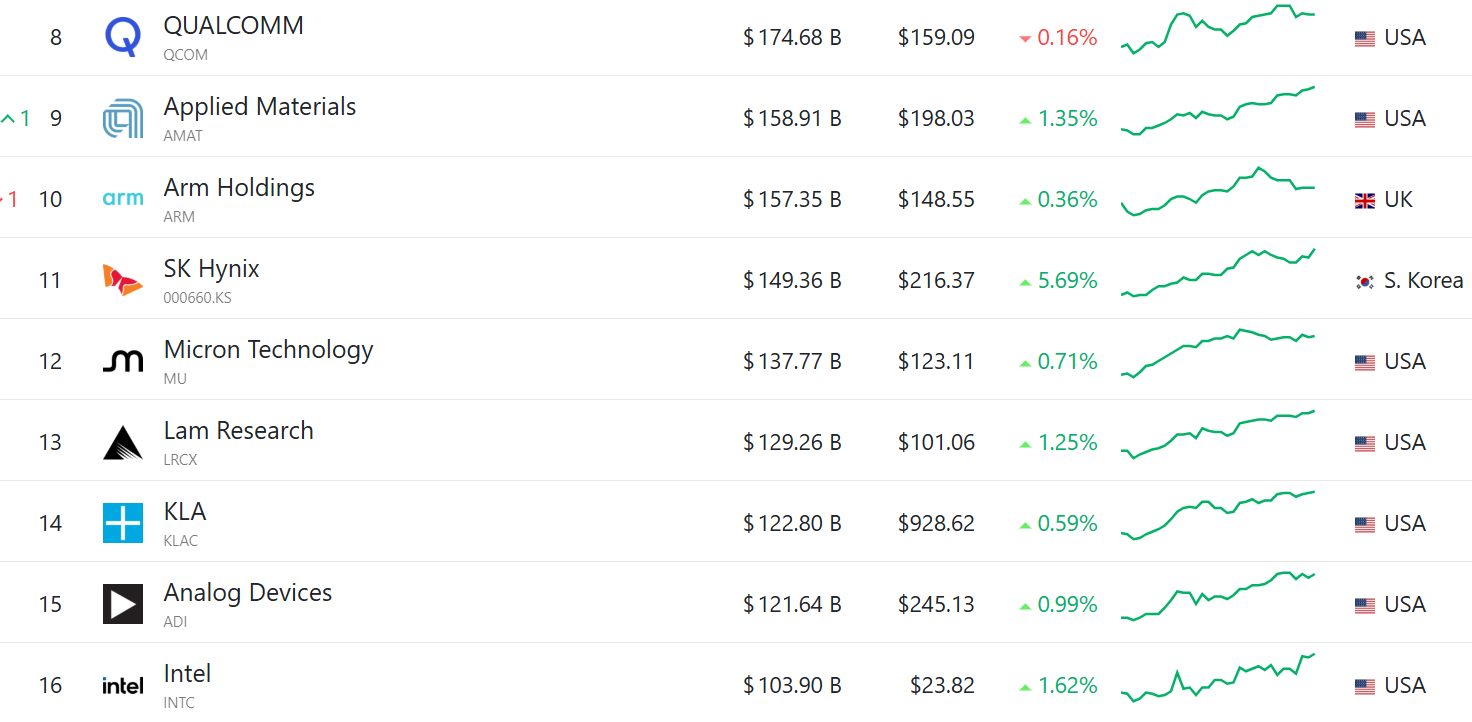Click the SK Hynix logo icon

[x=123, y=280]
